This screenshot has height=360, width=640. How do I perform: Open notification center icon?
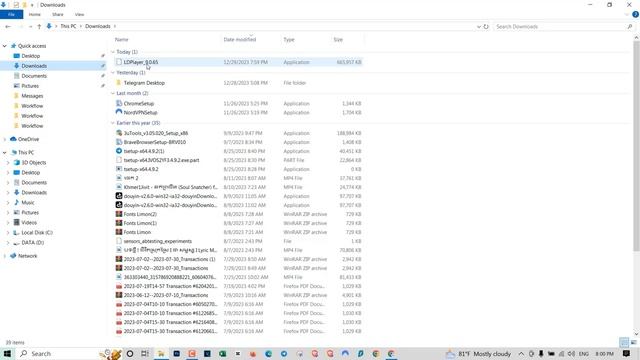click(x=627, y=353)
